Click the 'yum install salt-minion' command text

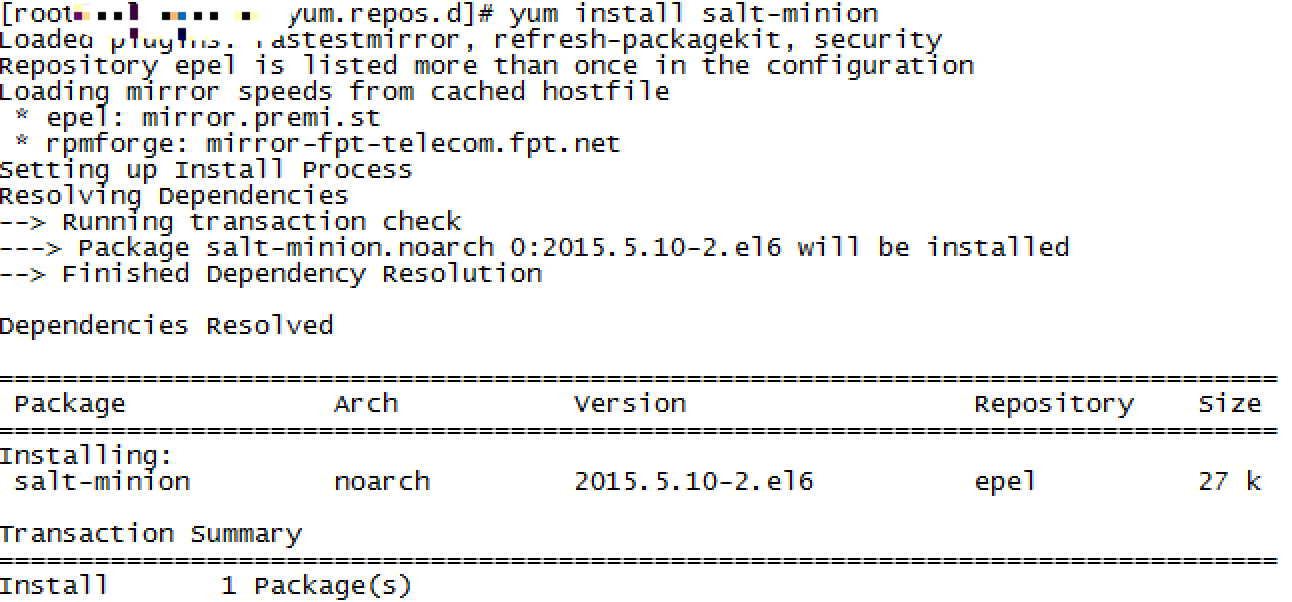(x=694, y=15)
